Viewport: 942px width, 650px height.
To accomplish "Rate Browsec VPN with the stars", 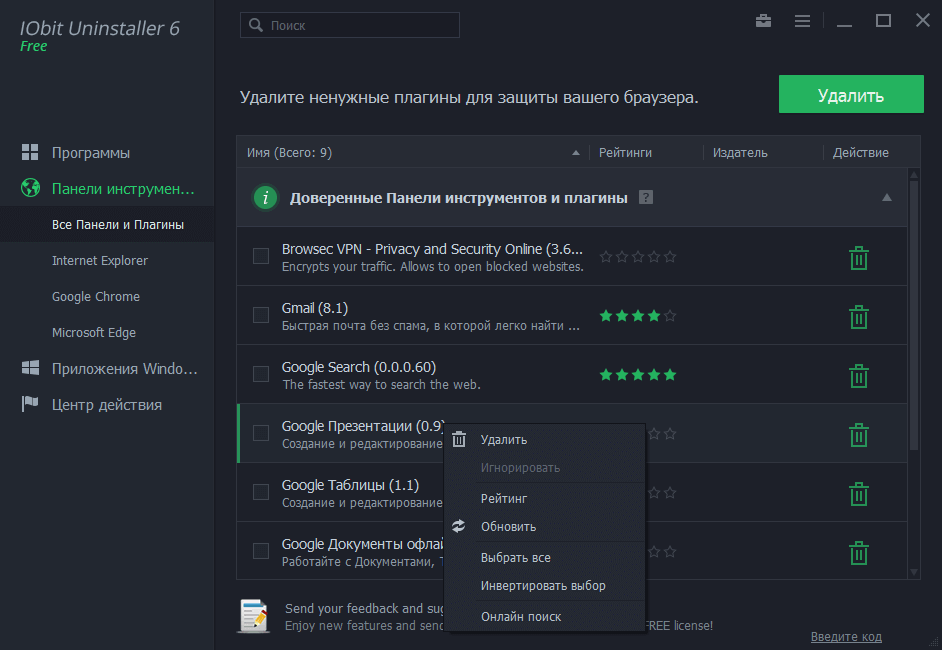I will click(637, 257).
